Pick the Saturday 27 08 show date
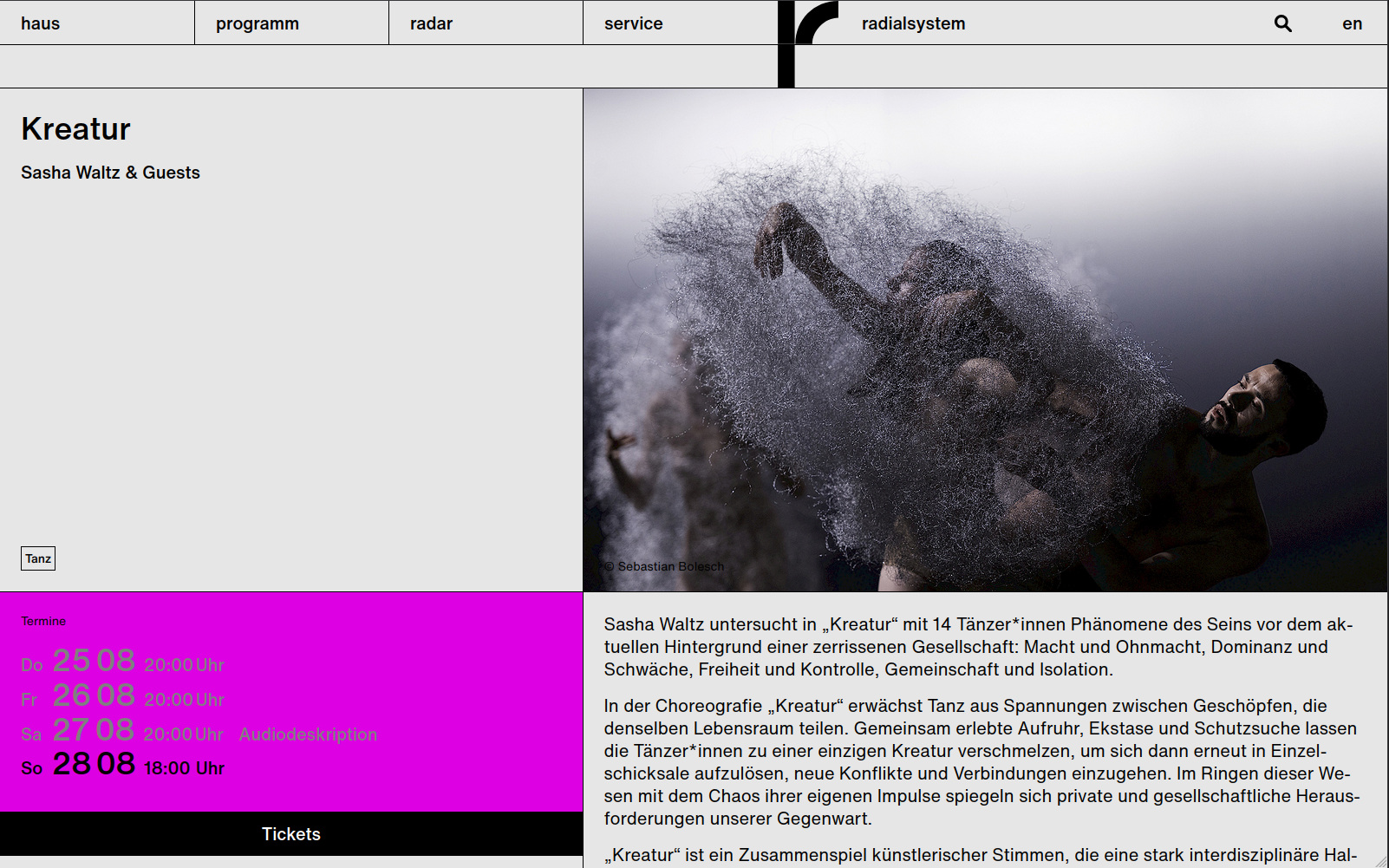 (122, 732)
